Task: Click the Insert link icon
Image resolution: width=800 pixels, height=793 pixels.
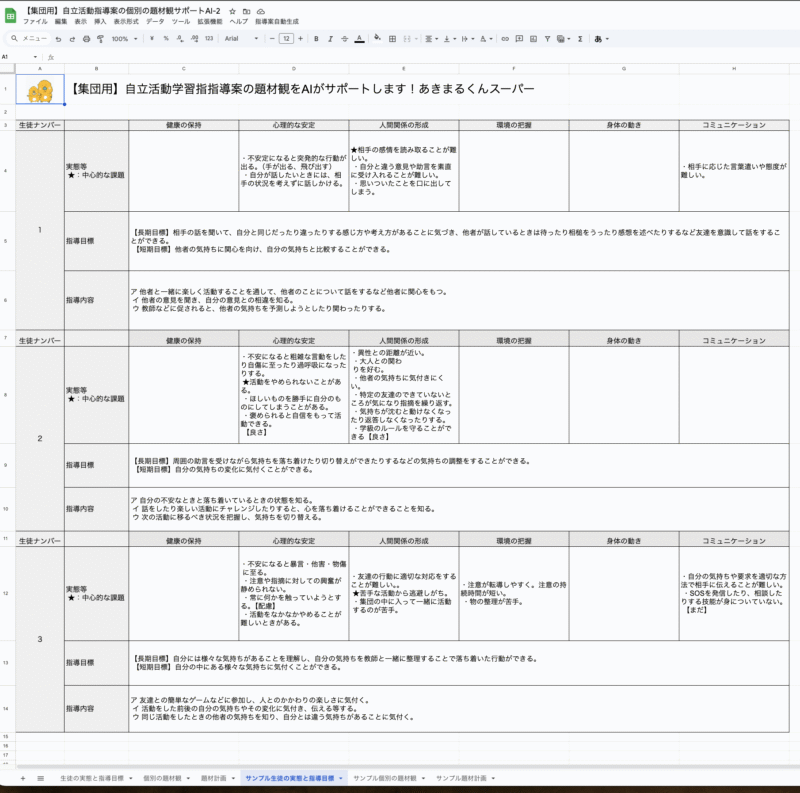Action: click(x=505, y=39)
